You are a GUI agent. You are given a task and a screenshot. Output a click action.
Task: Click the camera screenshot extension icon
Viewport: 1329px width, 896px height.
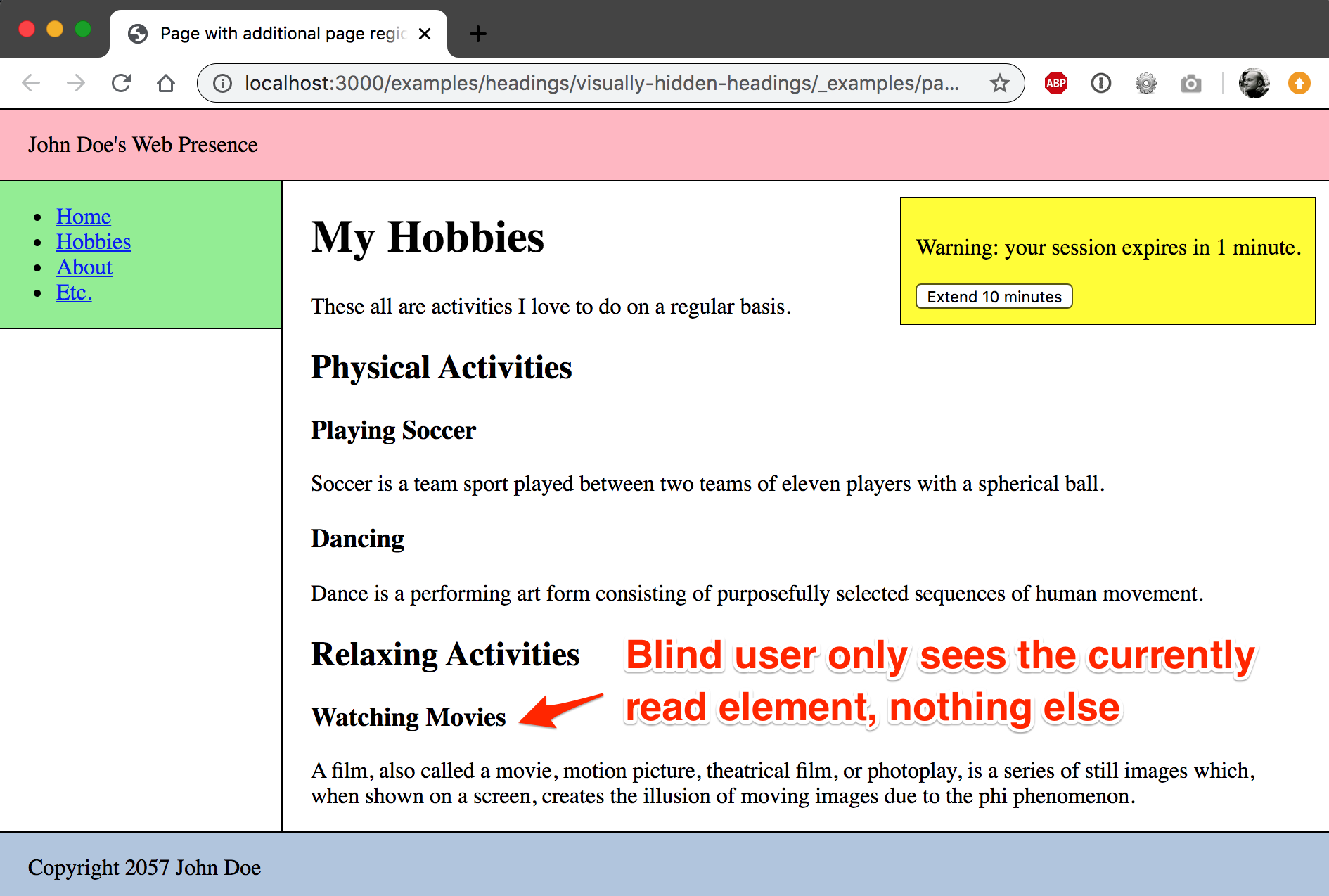1190,84
